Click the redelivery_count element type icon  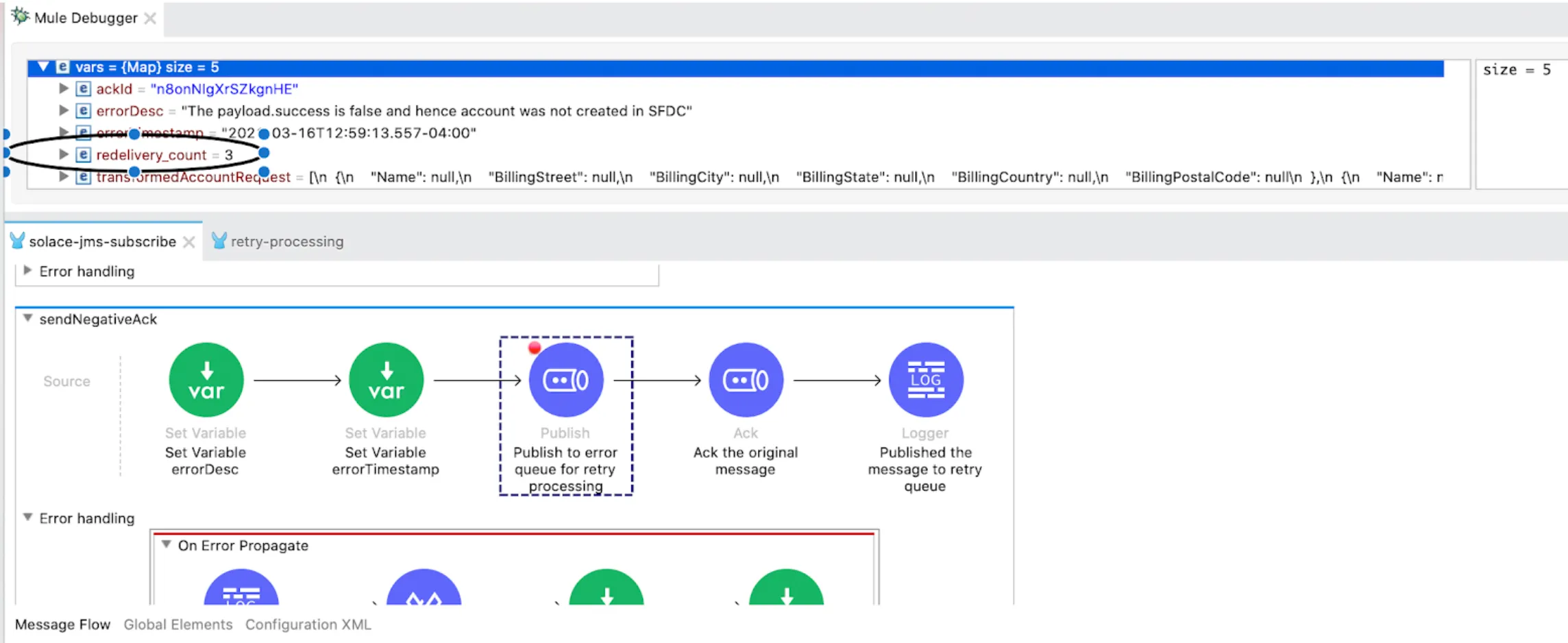coord(83,155)
